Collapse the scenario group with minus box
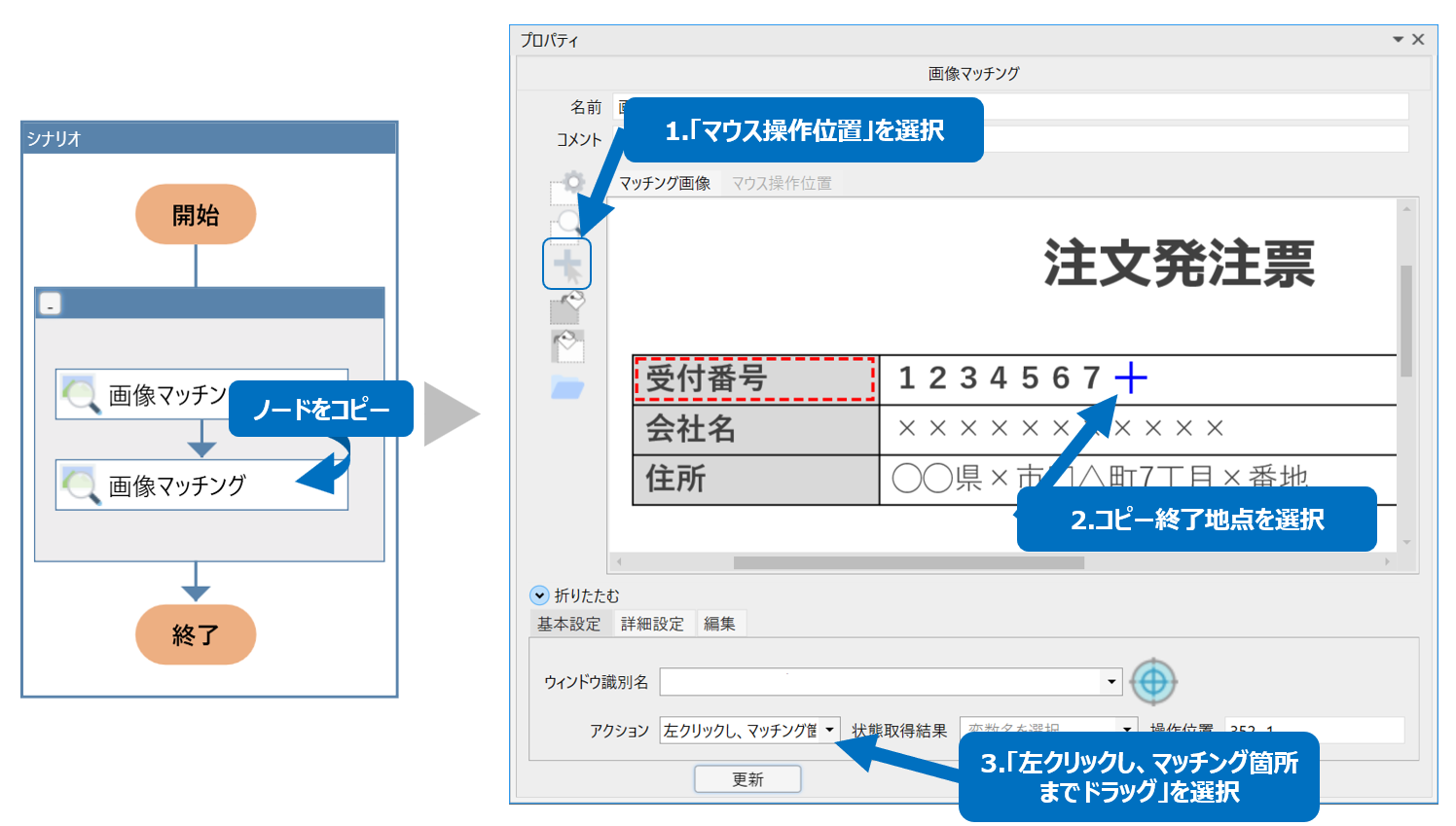The width and height of the screenshot is (1456, 826). (x=50, y=304)
